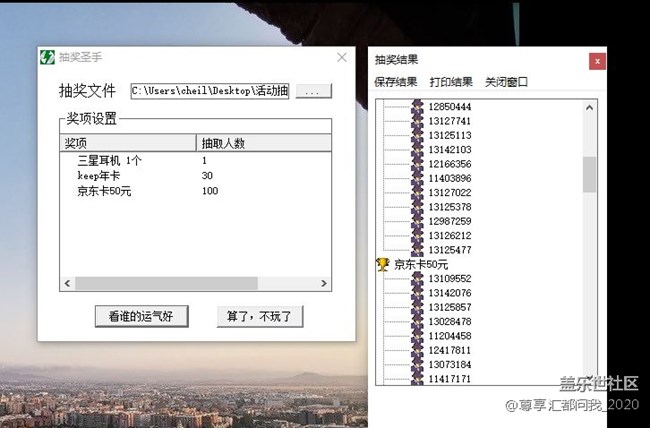Select result entry 11403896
Screen dimensions: 650x428
[x=450, y=178]
